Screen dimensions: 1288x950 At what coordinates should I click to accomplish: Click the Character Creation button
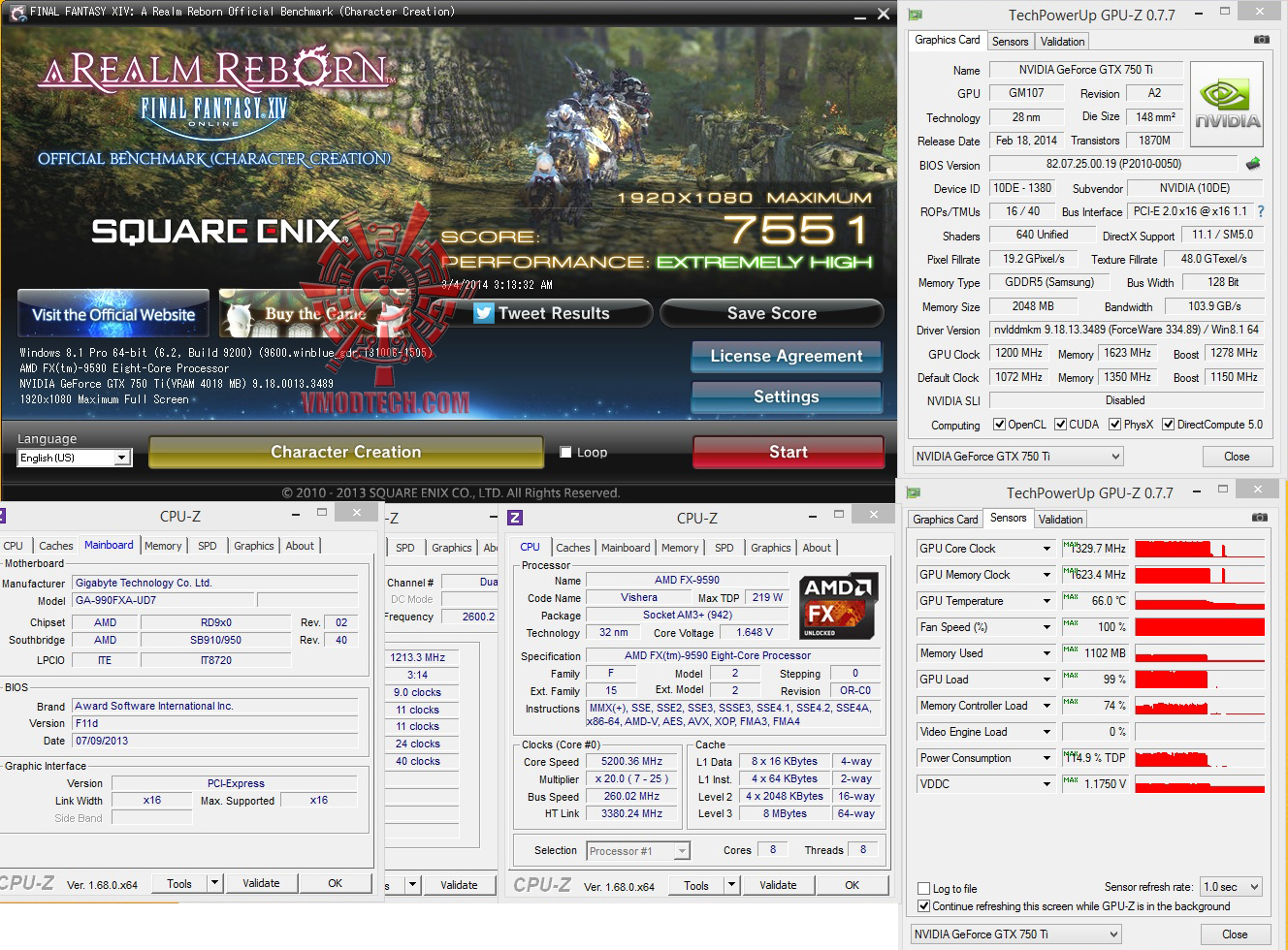click(345, 452)
